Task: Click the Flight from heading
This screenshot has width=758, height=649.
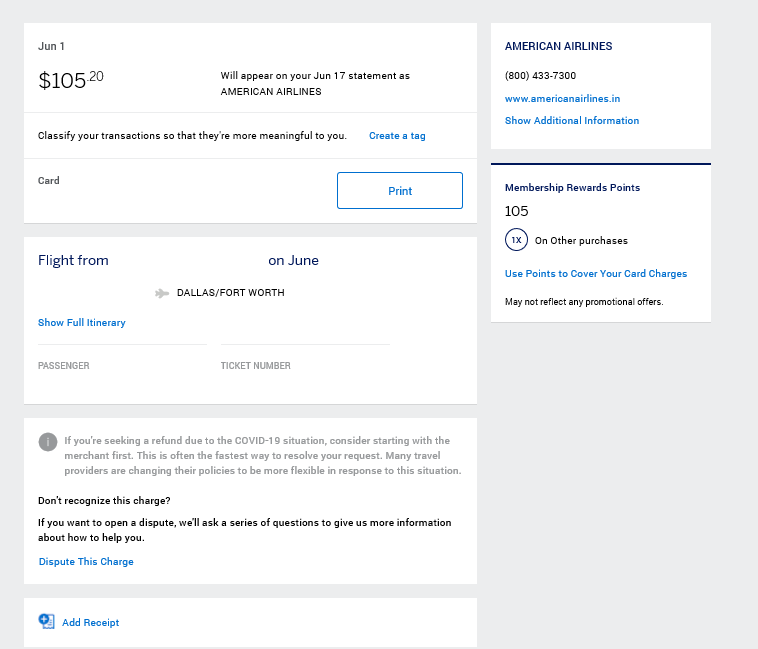Action: pyautogui.click(x=73, y=260)
